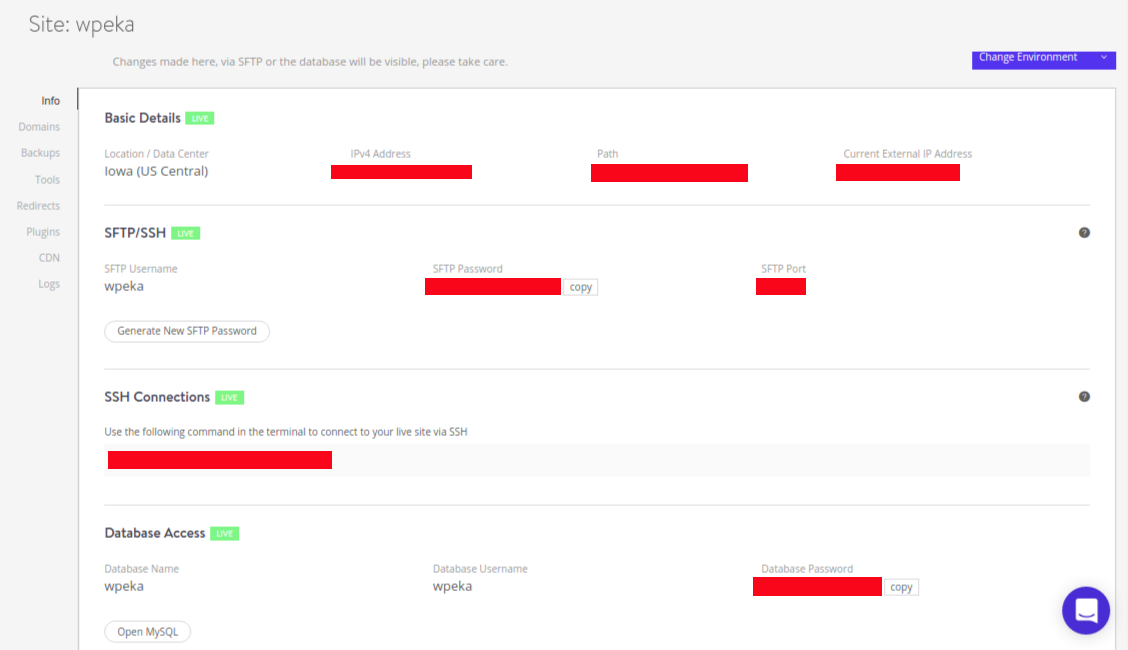
Task: Open the Backups section
Action: (40, 152)
